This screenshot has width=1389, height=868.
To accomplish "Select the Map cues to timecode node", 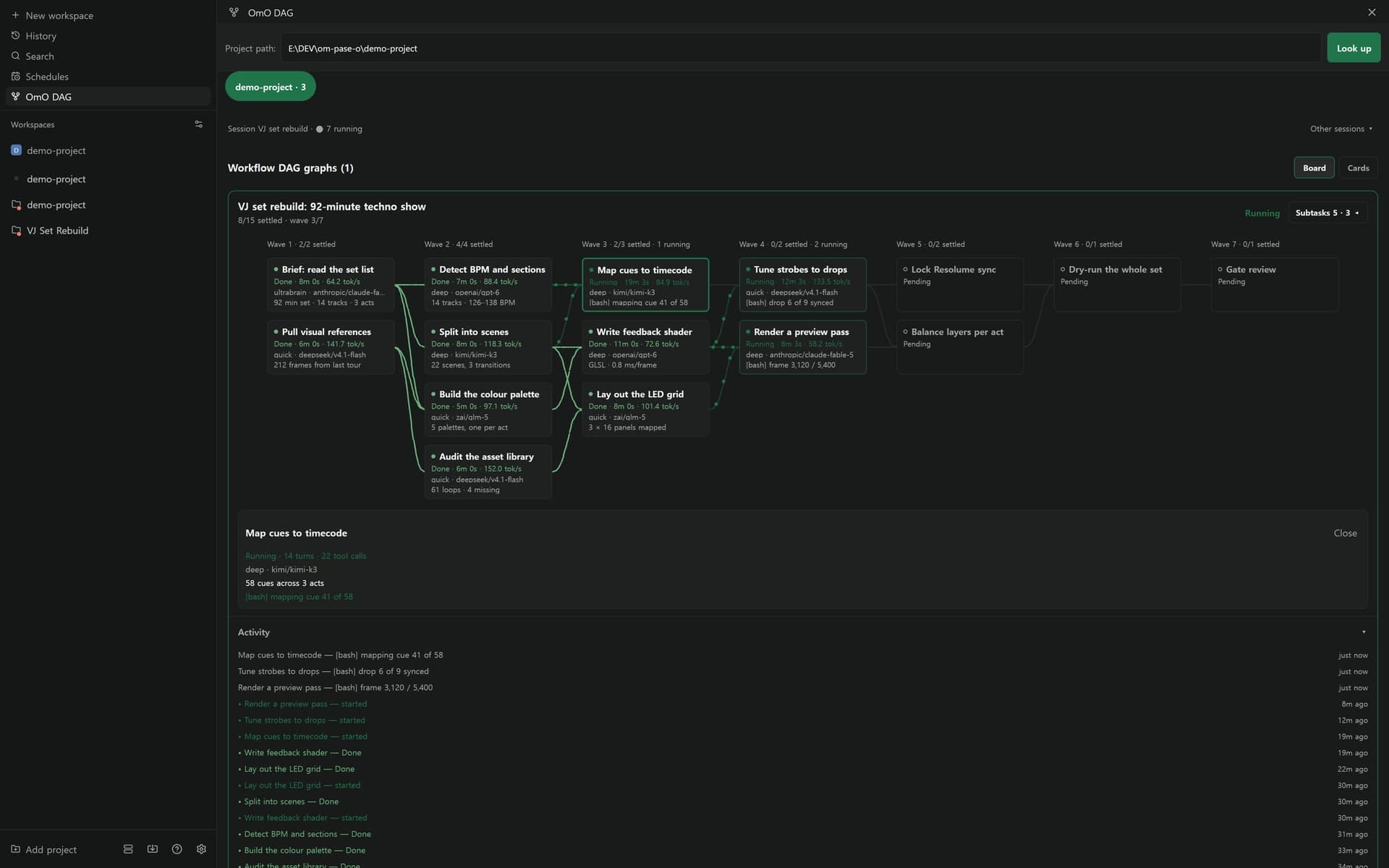I will point(645,285).
